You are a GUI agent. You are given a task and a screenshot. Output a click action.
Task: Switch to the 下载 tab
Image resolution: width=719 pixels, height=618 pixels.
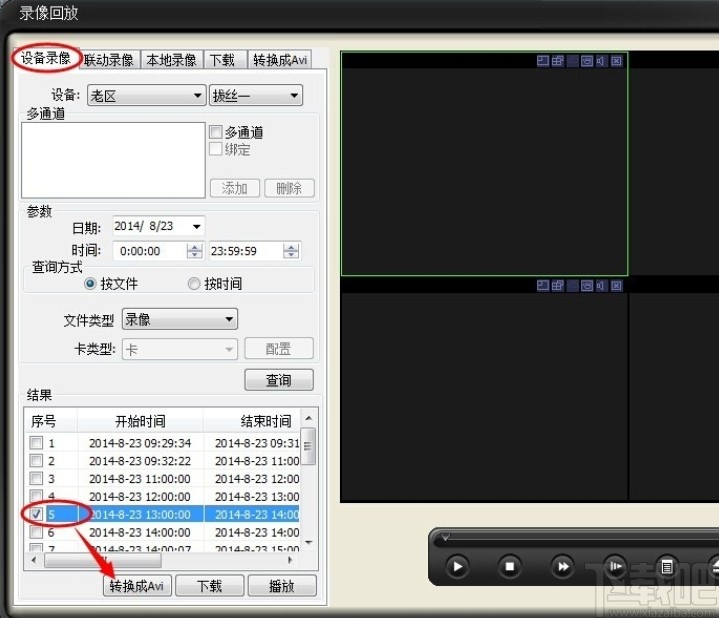pyautogui.click(x=223, y=60)
